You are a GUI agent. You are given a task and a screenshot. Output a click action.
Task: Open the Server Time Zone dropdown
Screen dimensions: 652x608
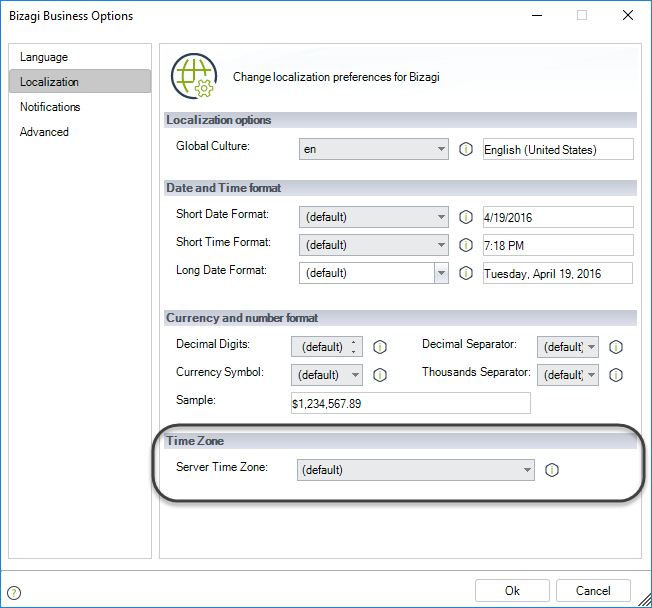[416, 470]
